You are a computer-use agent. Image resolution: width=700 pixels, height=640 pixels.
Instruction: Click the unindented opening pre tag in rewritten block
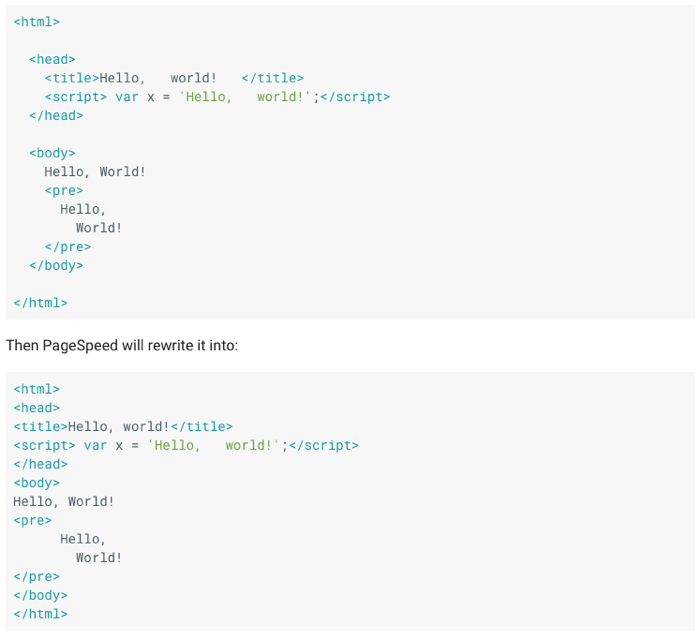(32, 520)
